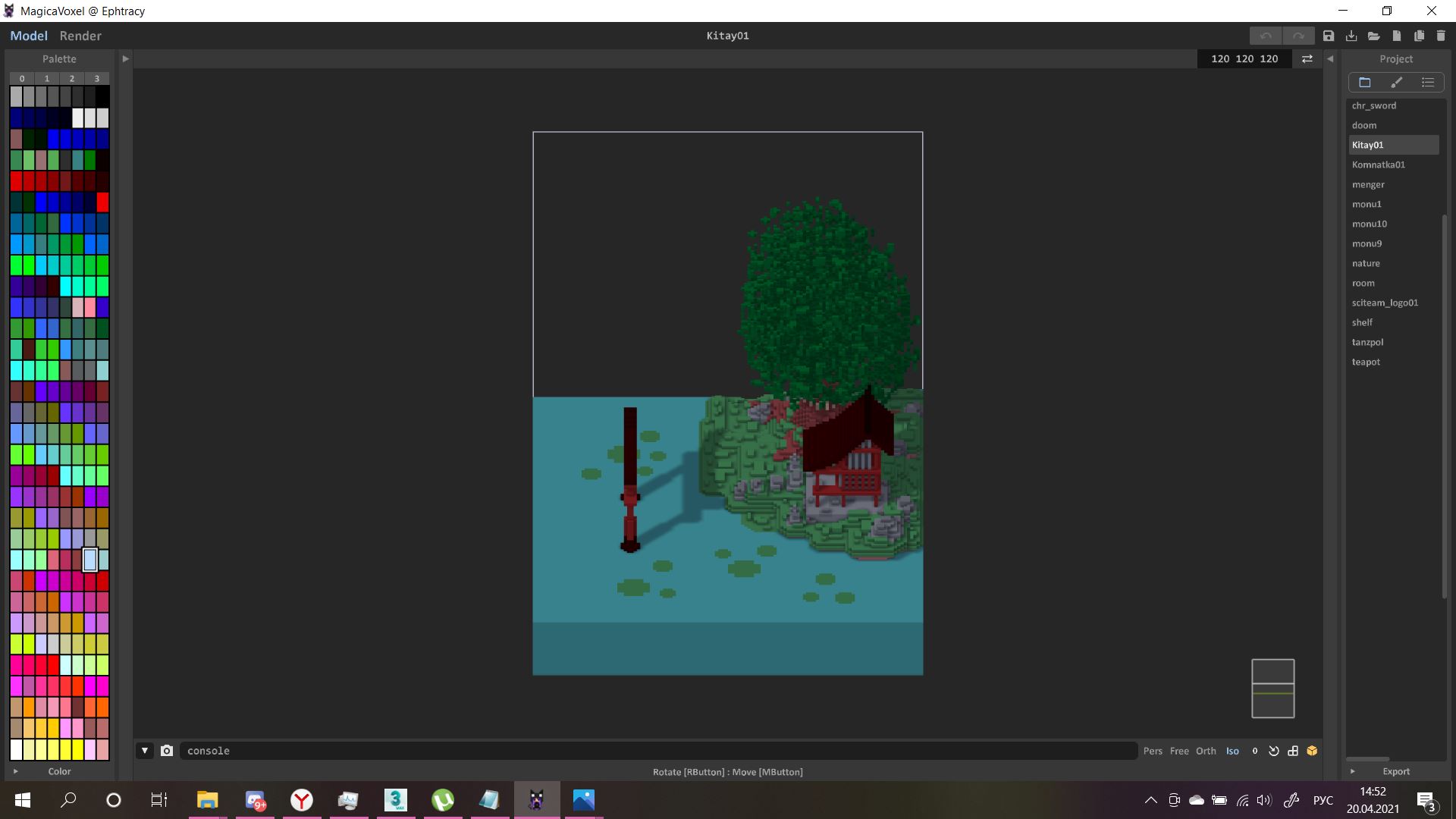Create a new model with the blank page icon
1456x819 pixels.
(1397, 36)
